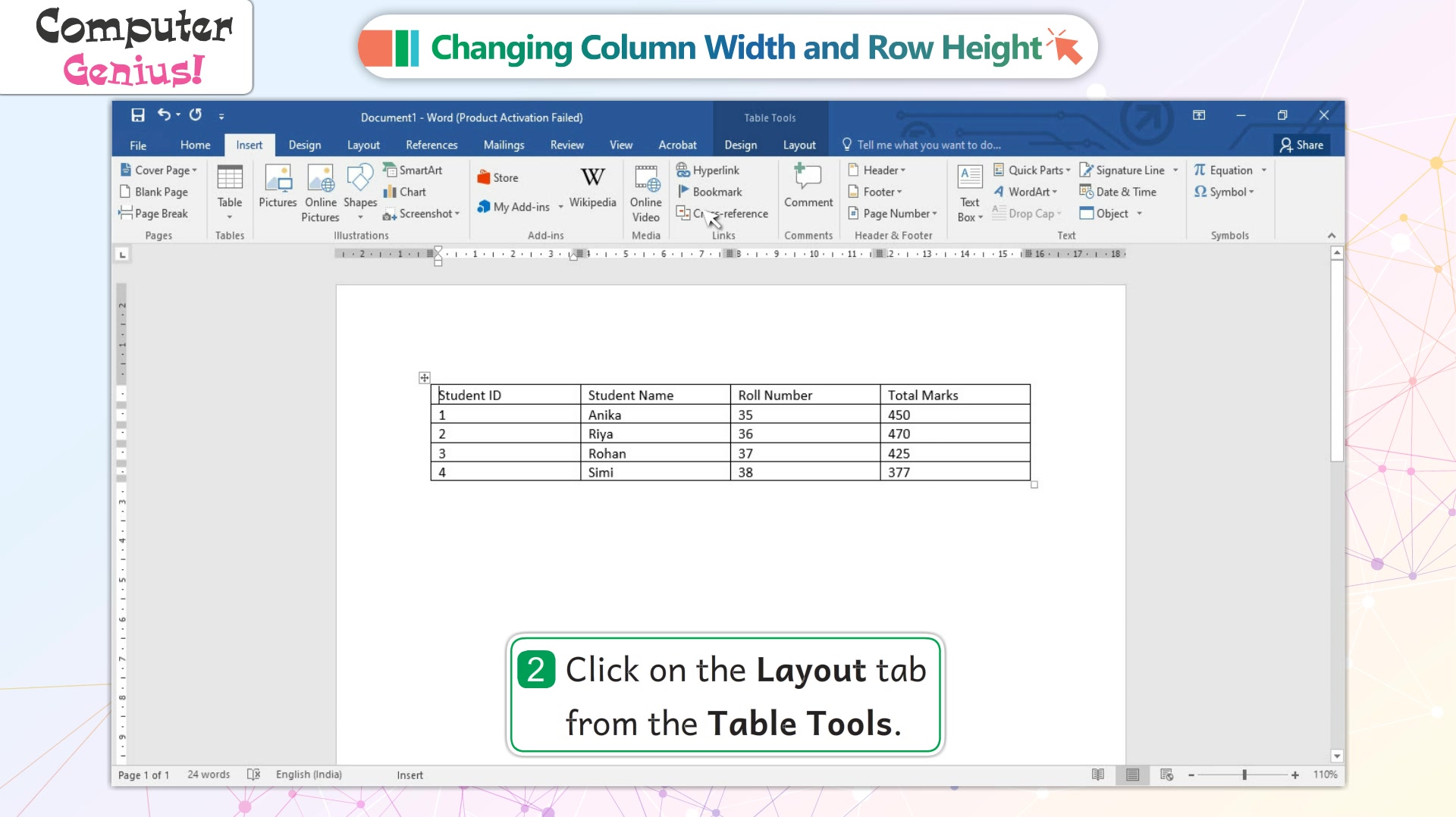
Task: Insert a Signature Line
Action: 1122,170
